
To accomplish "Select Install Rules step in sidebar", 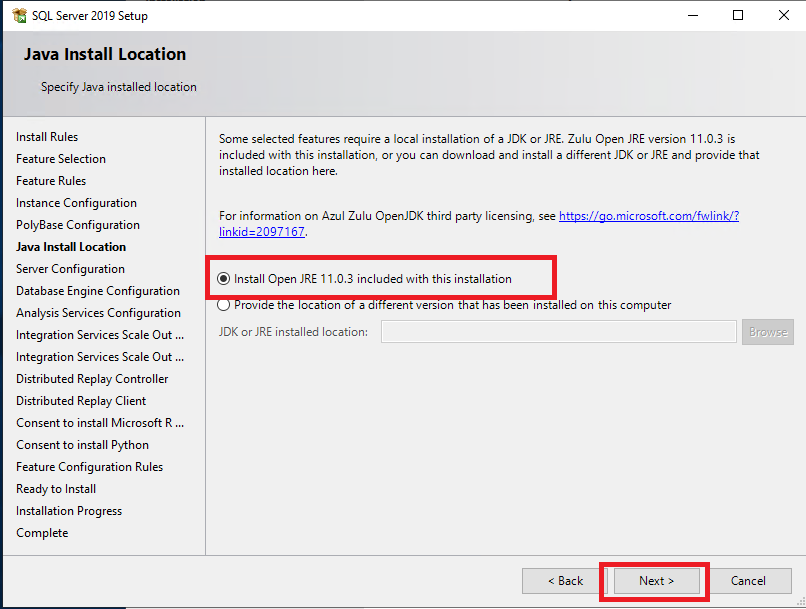I will (47, 137).
